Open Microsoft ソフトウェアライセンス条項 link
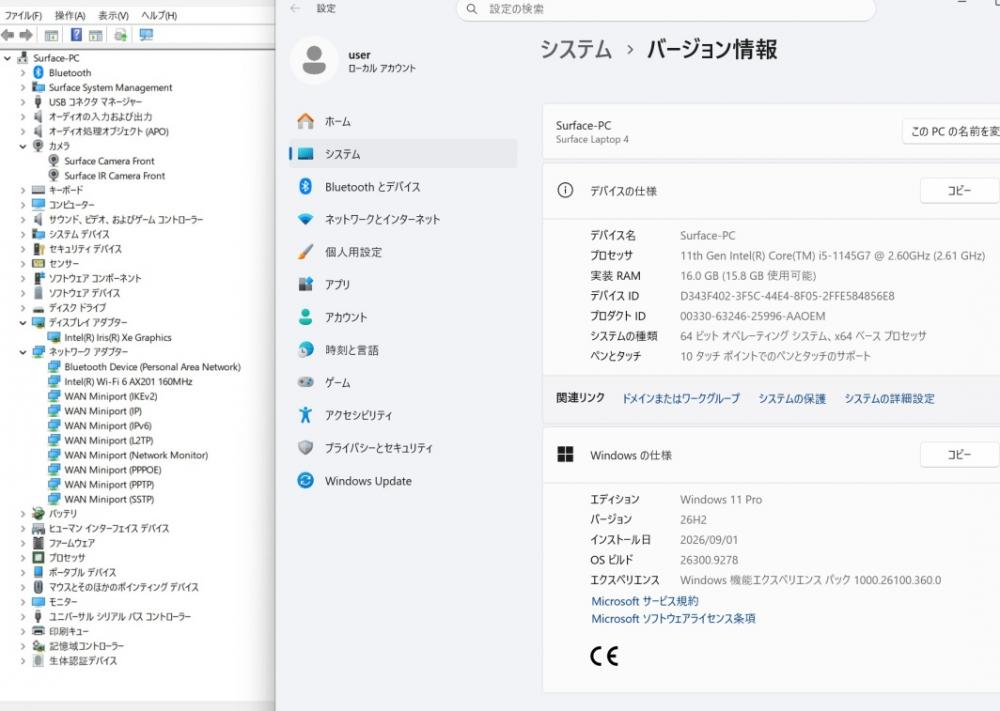This screenshot has height=711, width=1000. (x=673, y=619)
